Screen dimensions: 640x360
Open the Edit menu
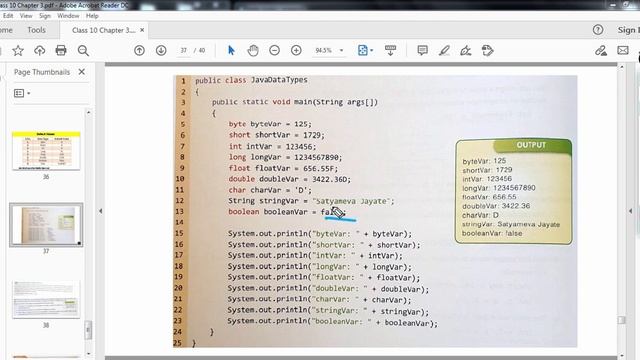(x=8, y=16)
